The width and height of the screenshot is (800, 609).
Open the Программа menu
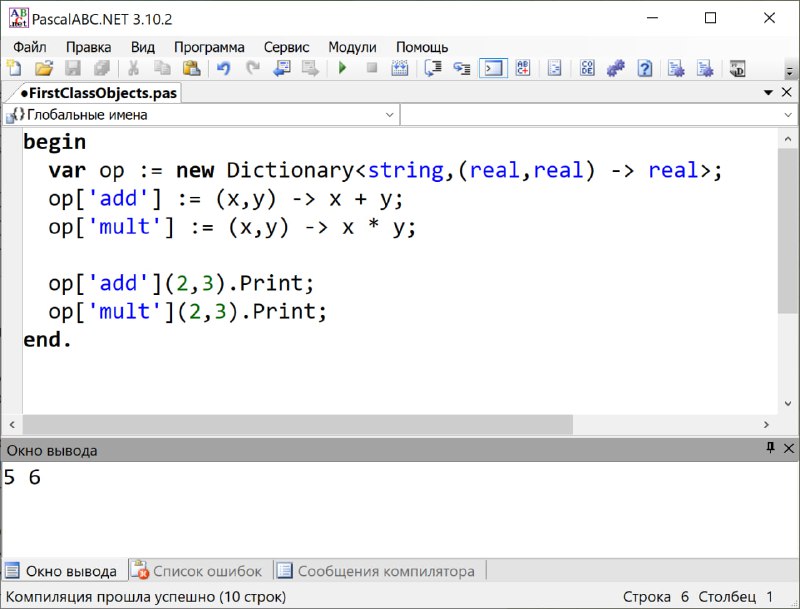point(209,47)
